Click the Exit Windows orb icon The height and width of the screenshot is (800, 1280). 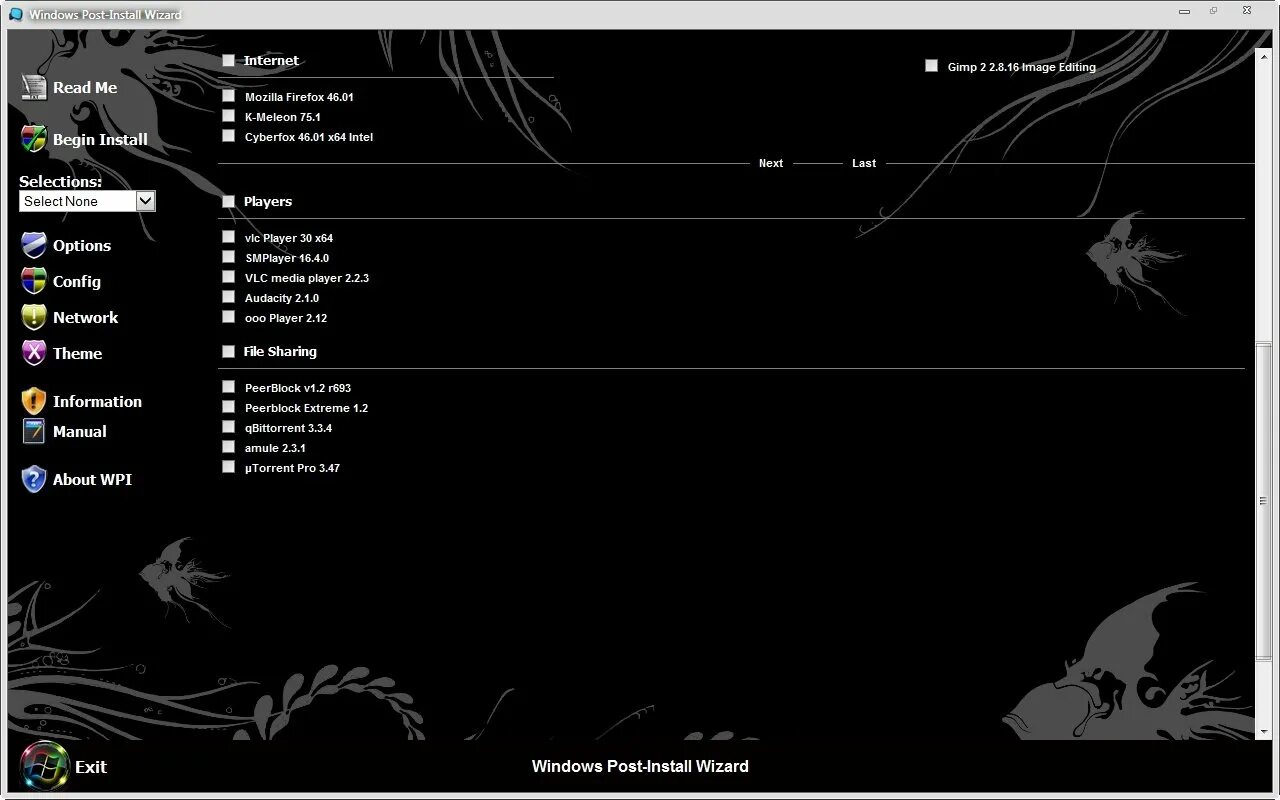(44, 766)
